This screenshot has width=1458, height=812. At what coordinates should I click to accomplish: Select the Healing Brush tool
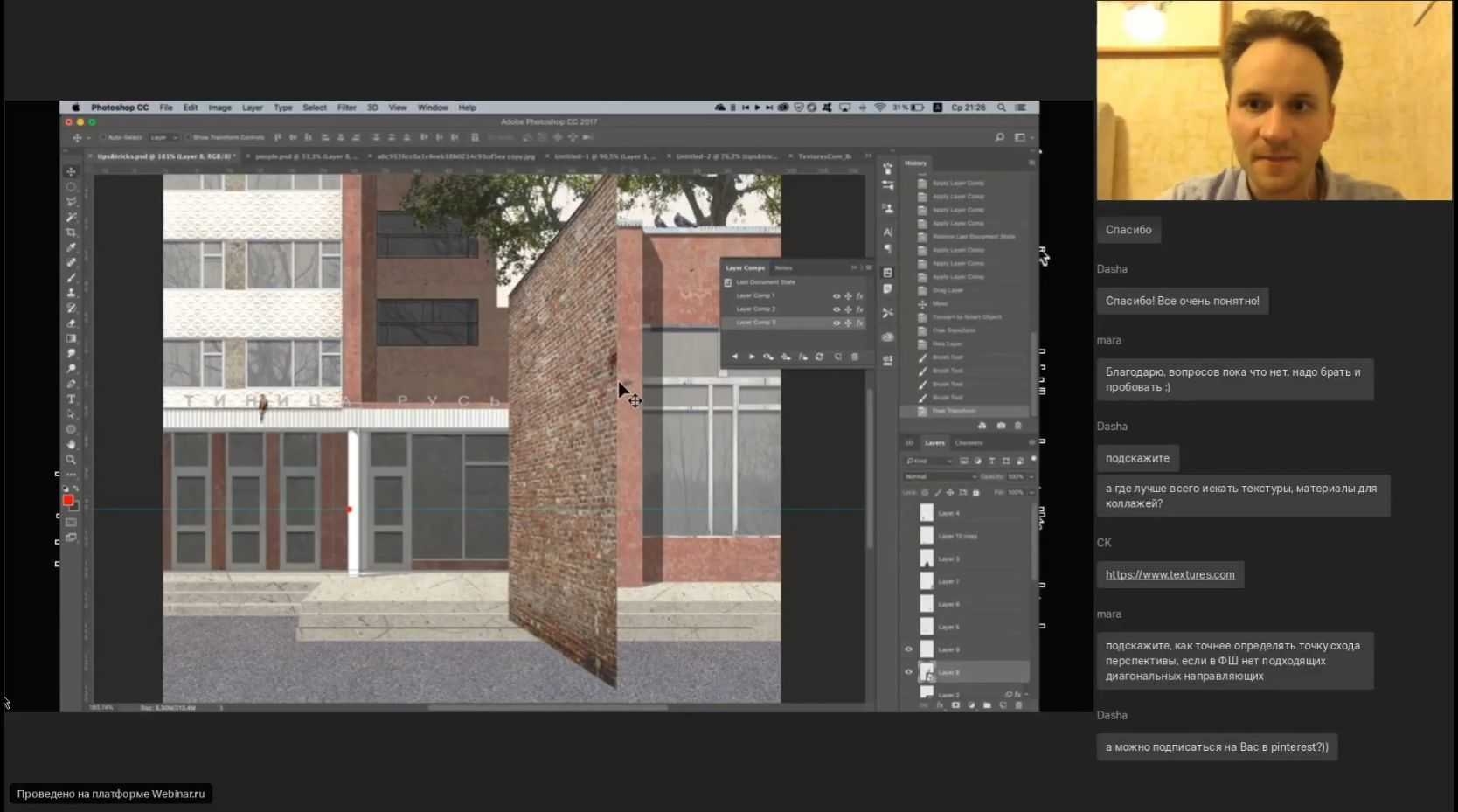point(72,262)
